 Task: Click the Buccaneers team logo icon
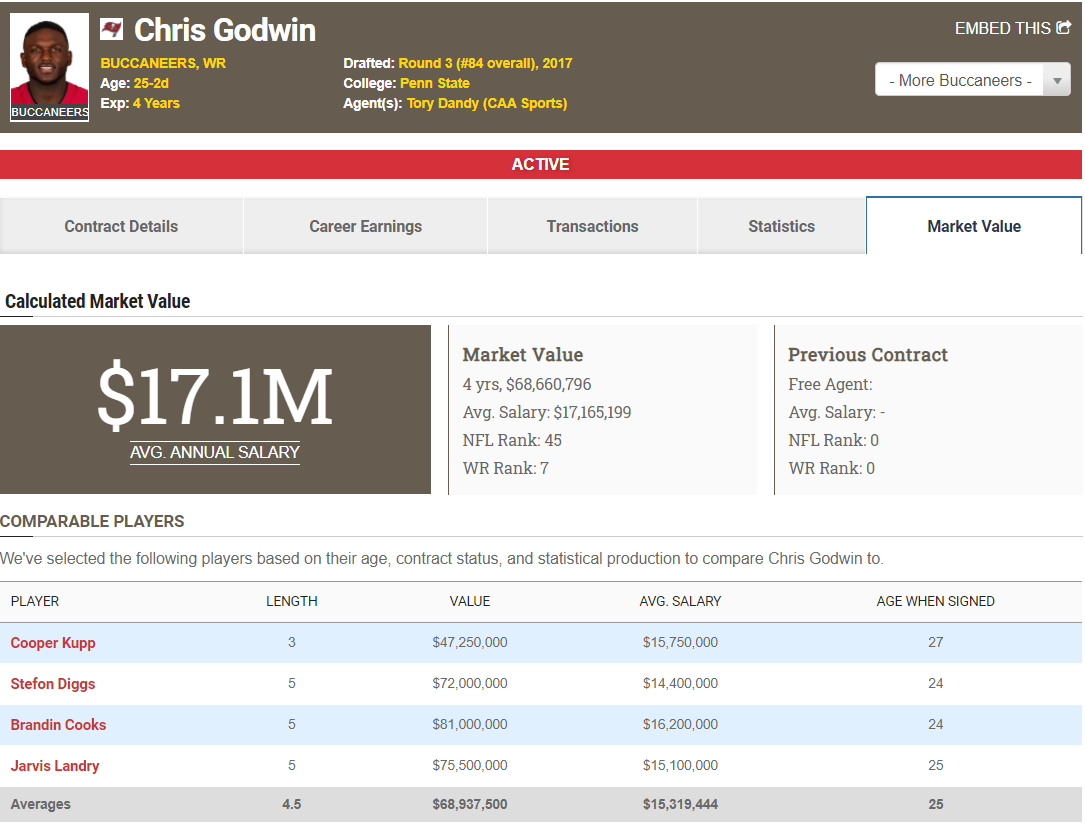coord(111,29)
